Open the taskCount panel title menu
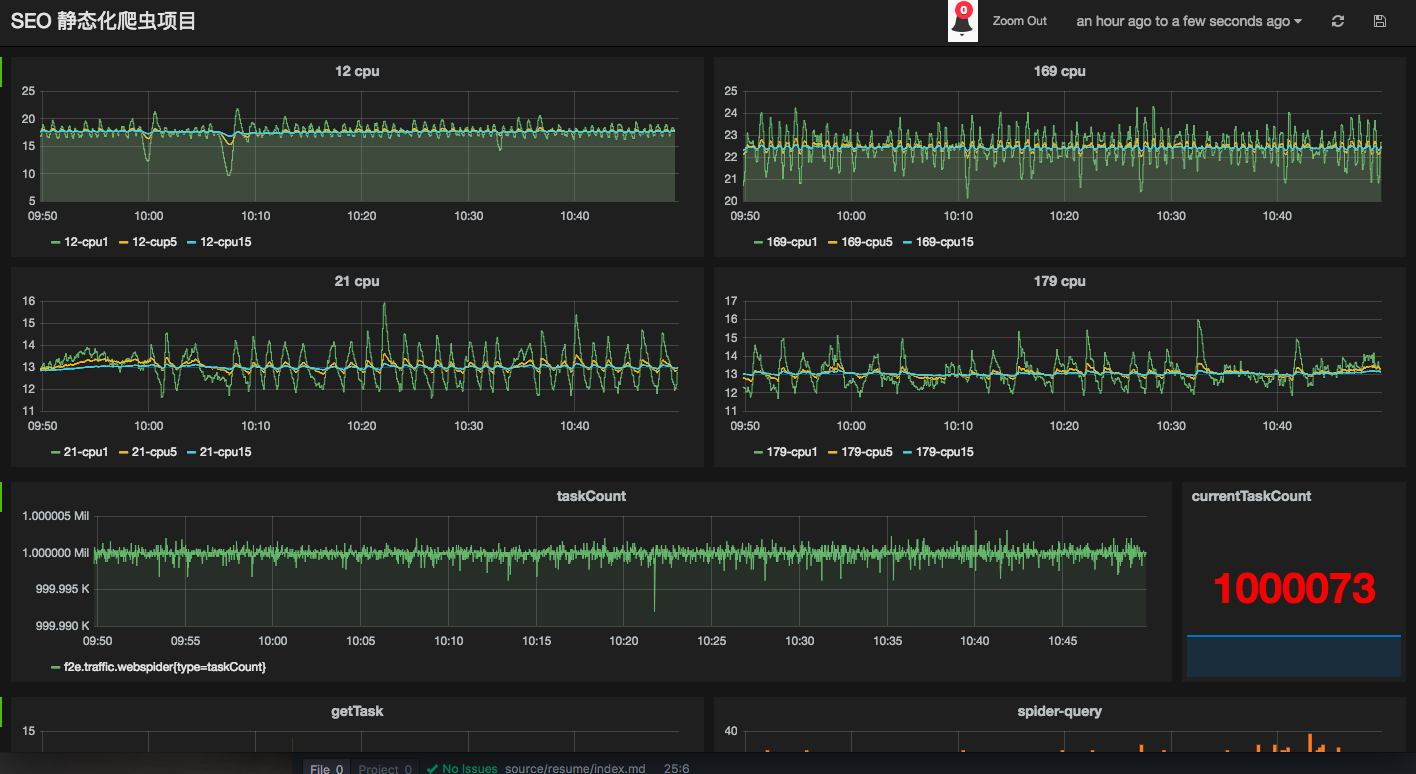This screenshot has height=774, width=1416. (x=591, y=496)
